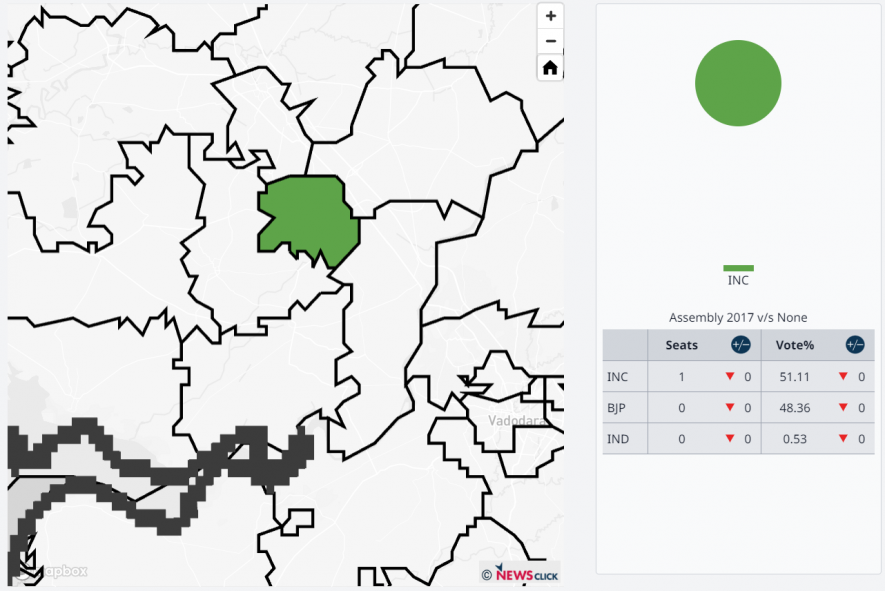885x591 pixels.
Task: Open the NewsClick logo link
Action: [x=520, y=574]
